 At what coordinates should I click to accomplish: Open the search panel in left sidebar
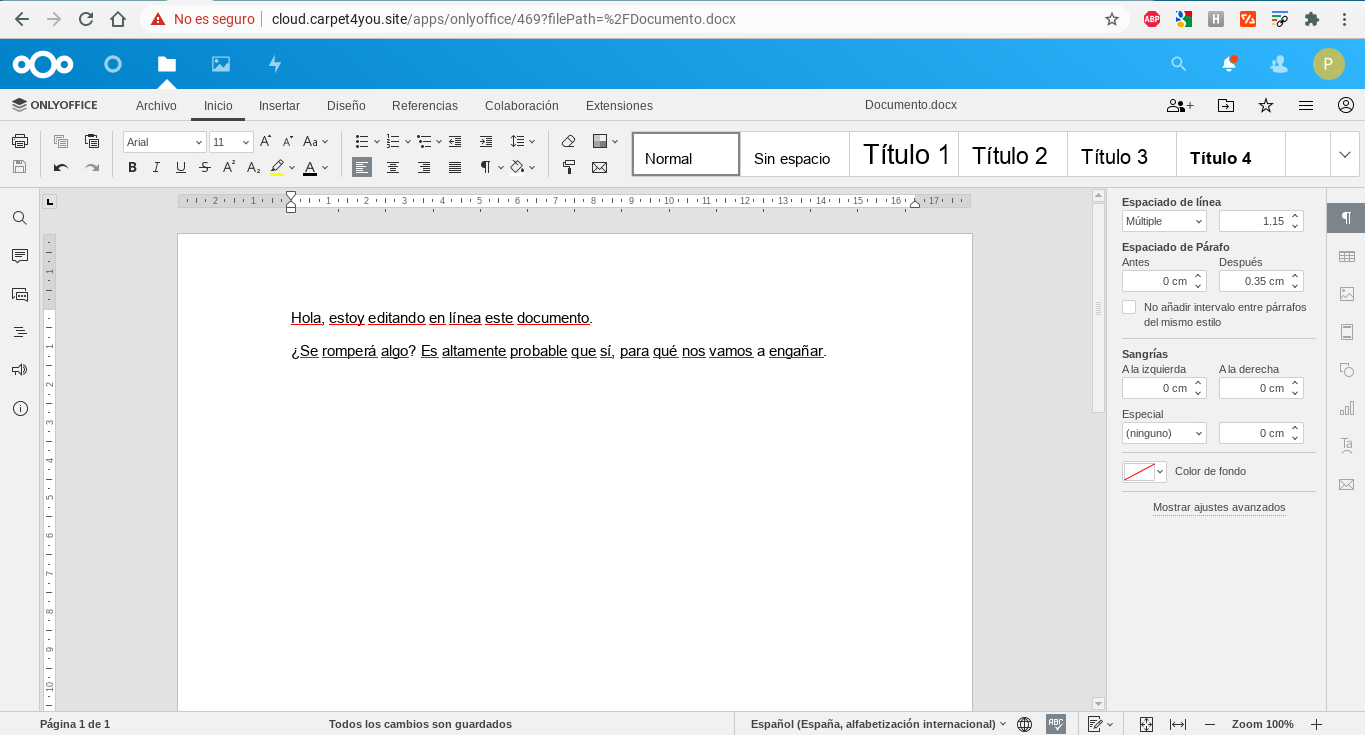[19, 217]
